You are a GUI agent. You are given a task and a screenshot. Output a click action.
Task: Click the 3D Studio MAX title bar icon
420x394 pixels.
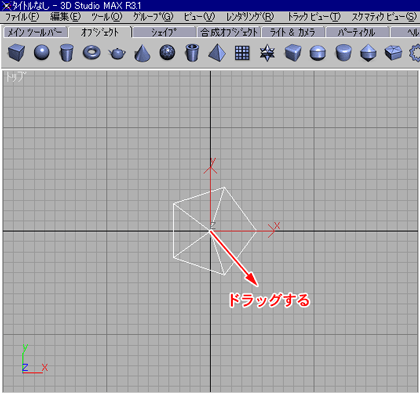6,5
